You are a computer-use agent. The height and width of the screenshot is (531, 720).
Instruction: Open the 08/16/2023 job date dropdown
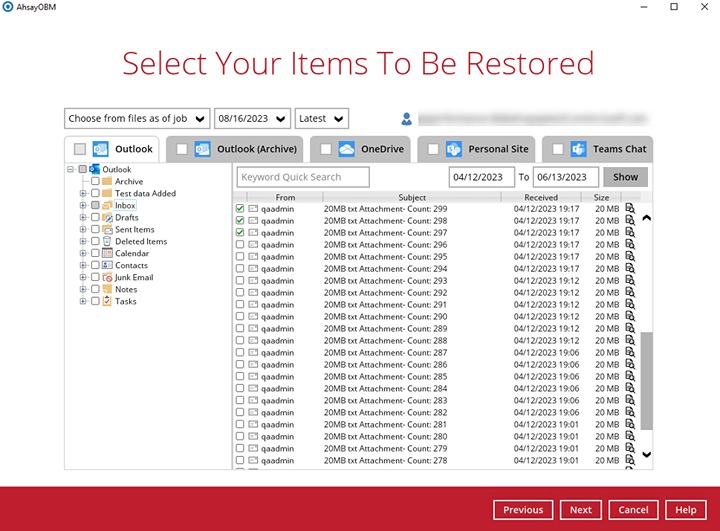252,119
